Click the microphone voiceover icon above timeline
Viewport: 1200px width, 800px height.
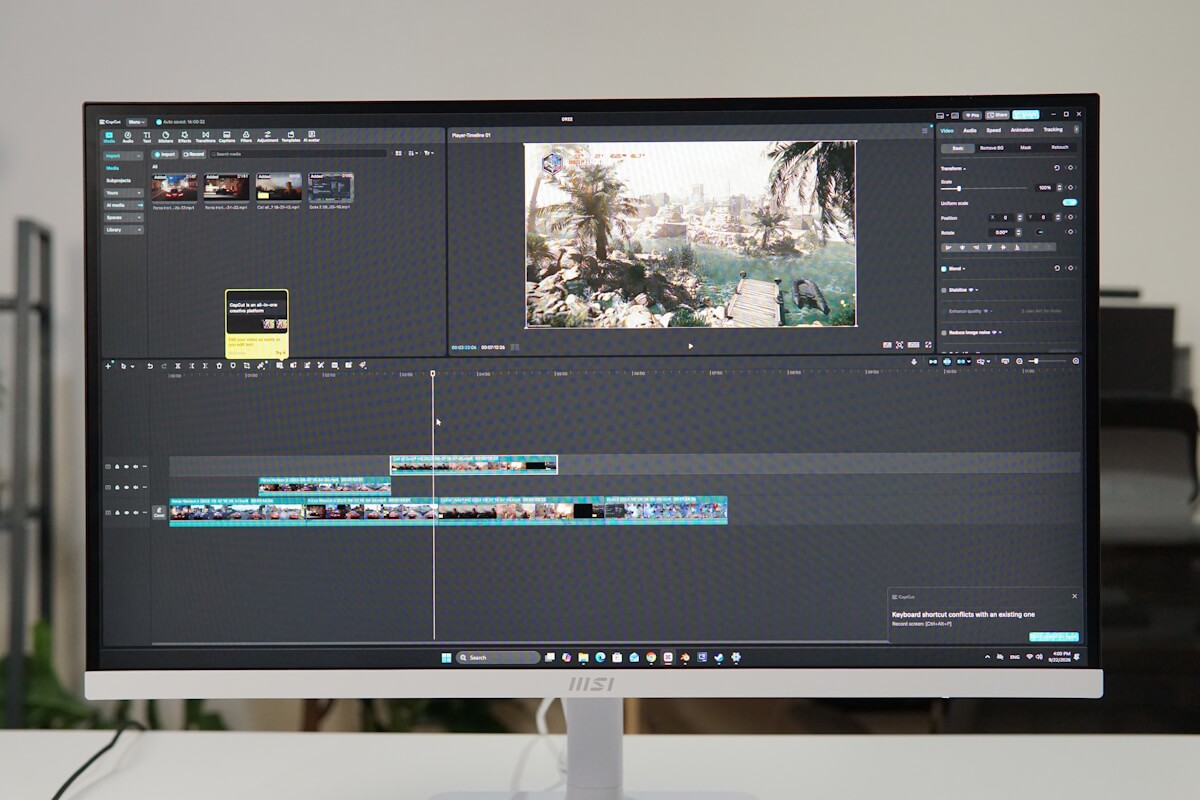click(914, 362)
